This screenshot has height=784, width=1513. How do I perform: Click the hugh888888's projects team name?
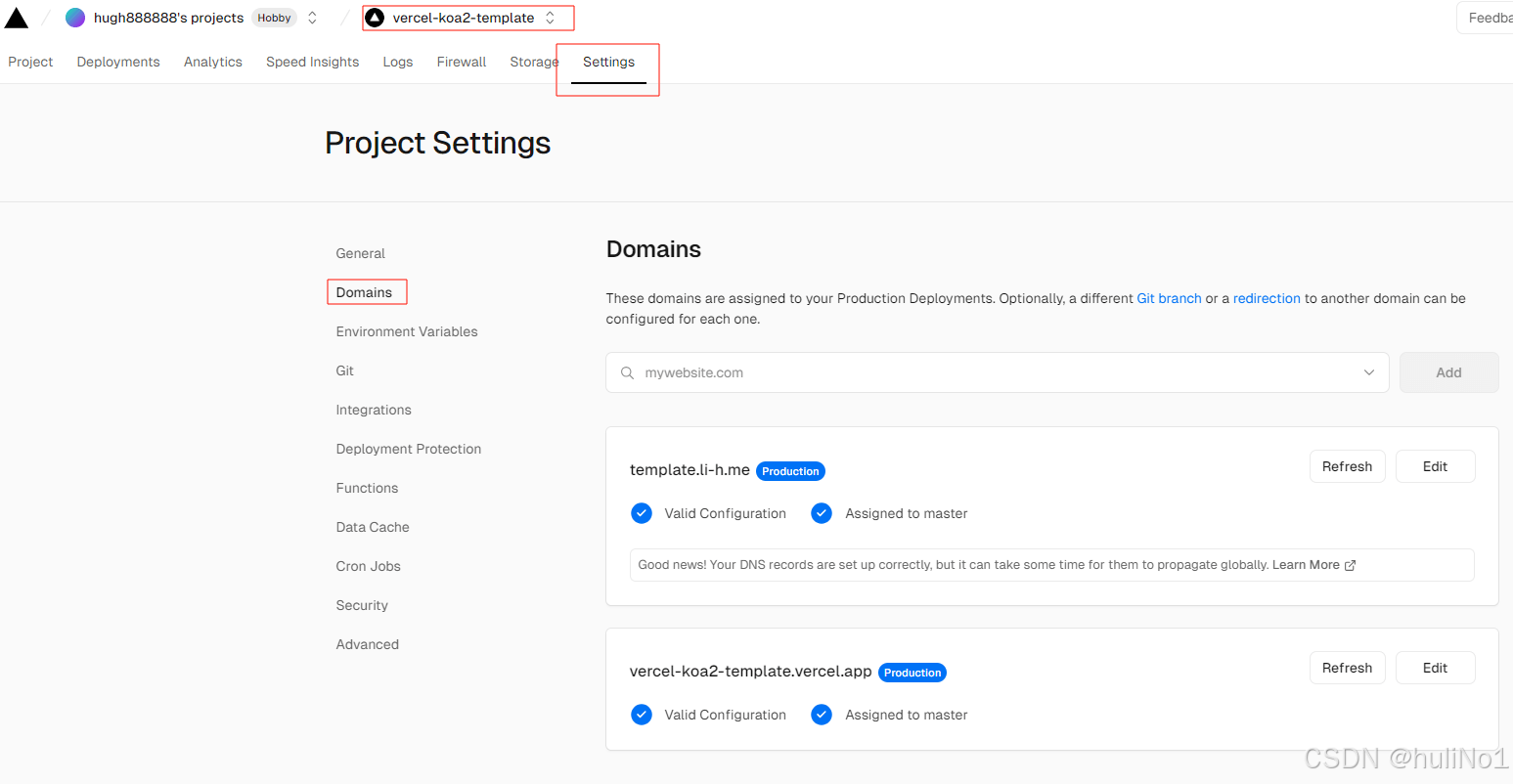[168, 18]
